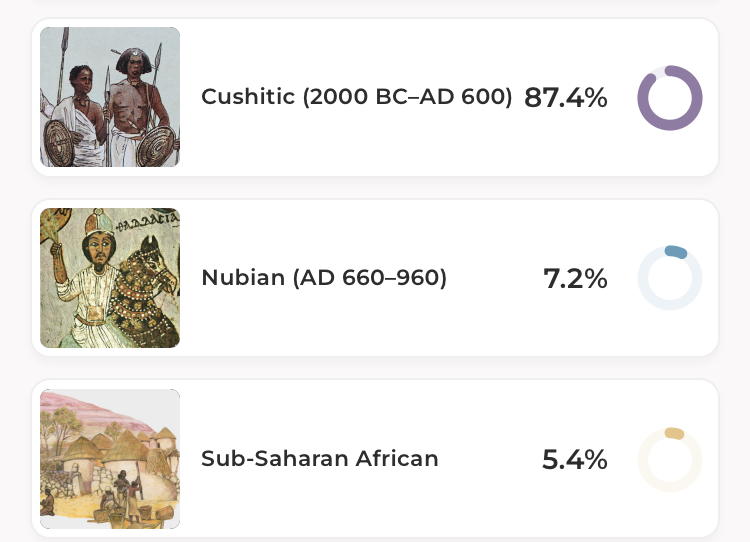Image resolution: width=750 pixels, height=542 pixels.
Task: Select the 87.4% Cushitic percentage
Action: pos(565,98)
